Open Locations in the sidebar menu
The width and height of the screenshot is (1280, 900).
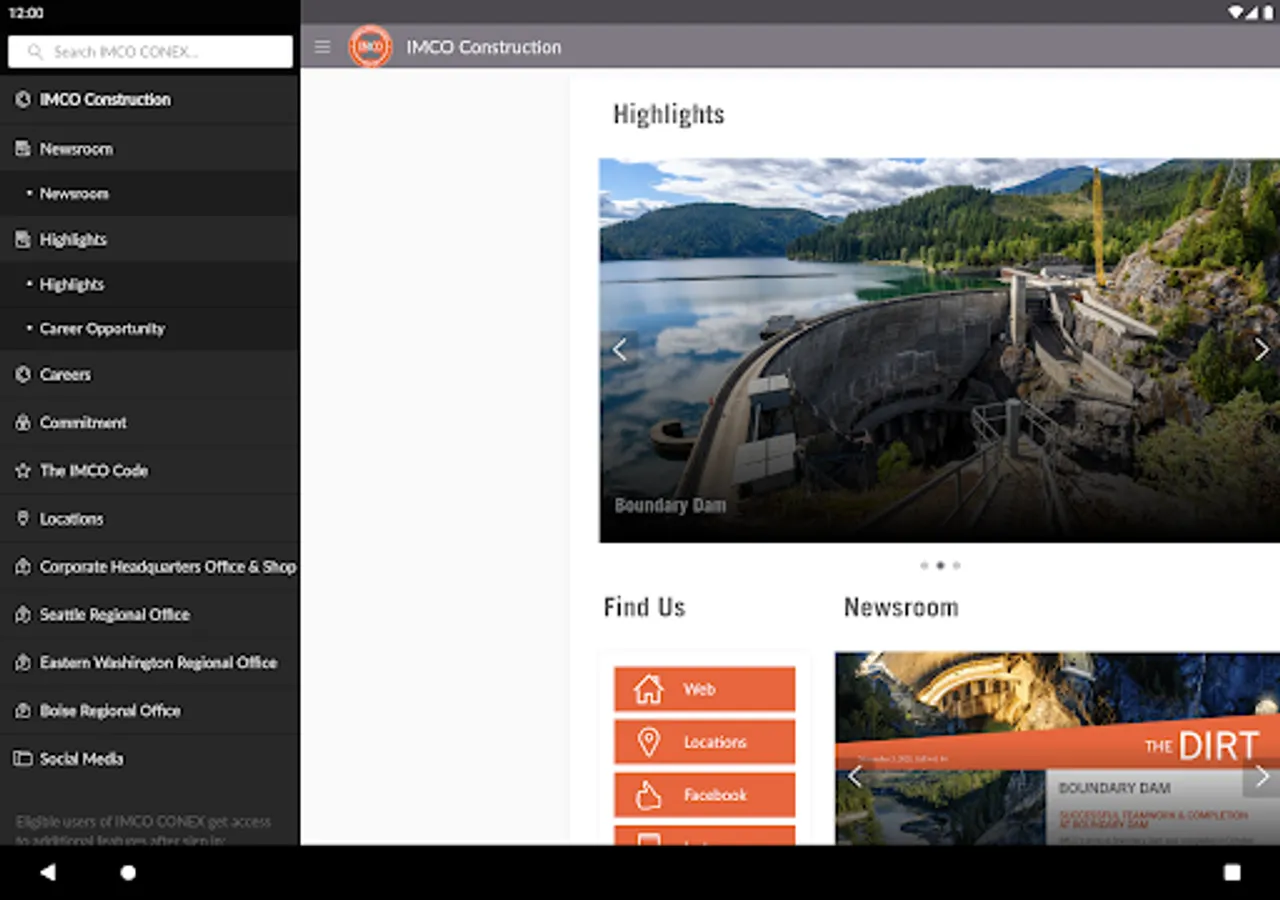click(x=150, y=519)
